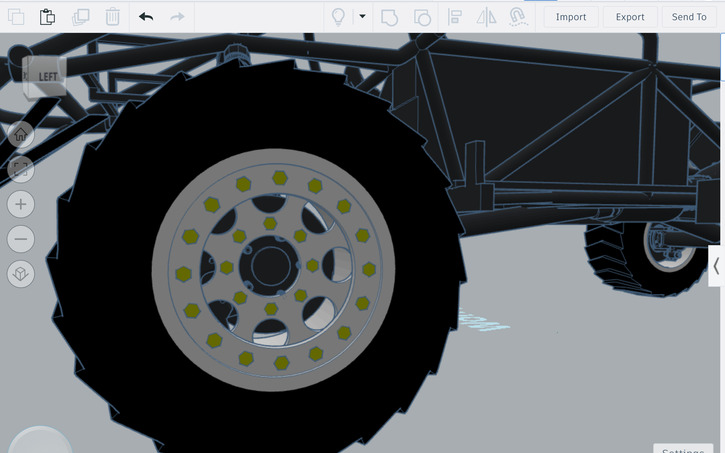The height and width of the screenshot is (453, 725).
Task: Click the Import button
Action: 571,17
